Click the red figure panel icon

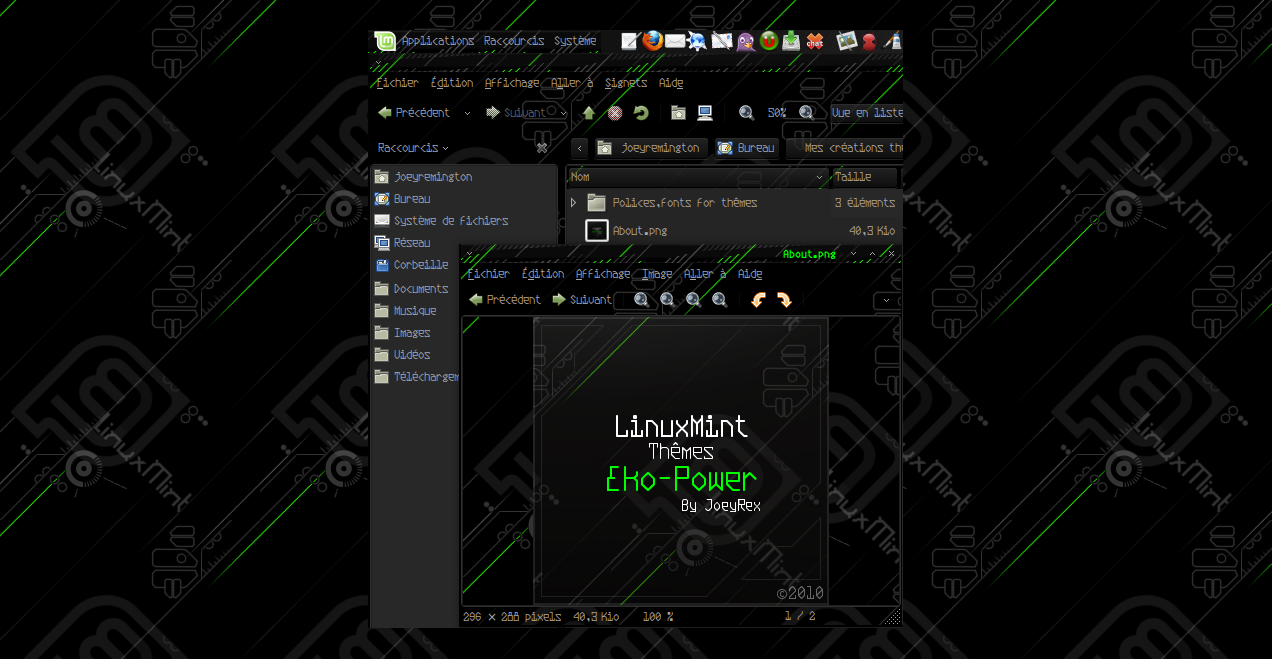point(869,41)
